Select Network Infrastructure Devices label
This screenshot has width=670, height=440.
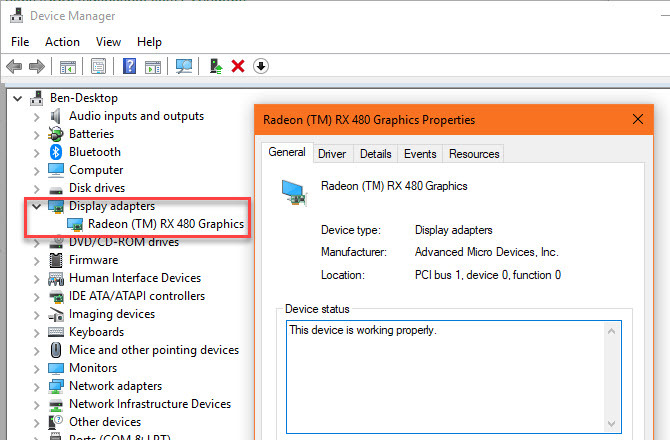point(150,404)
